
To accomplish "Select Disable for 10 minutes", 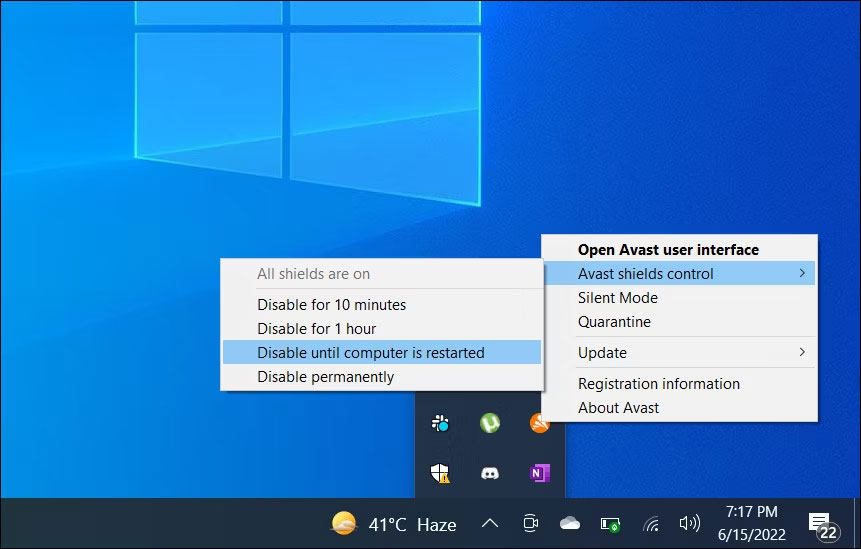I will click(x=332, y=305).
